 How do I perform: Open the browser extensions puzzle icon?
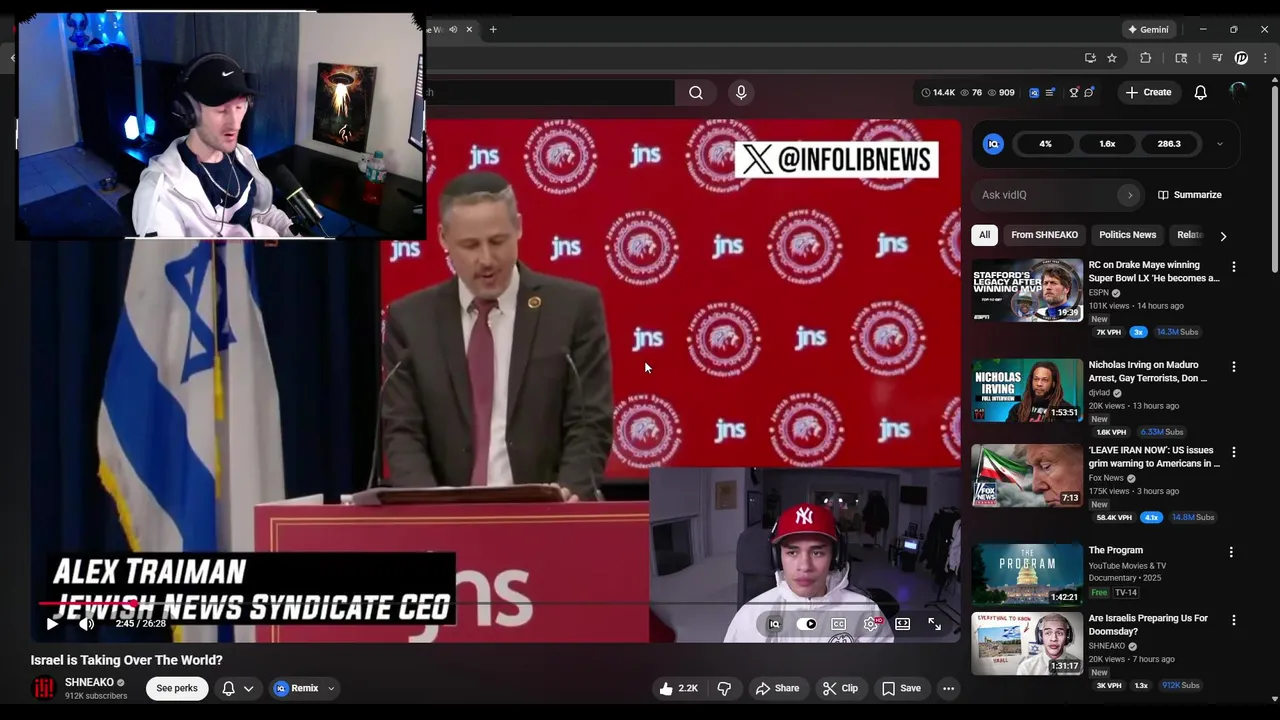tap(1146, 58)
